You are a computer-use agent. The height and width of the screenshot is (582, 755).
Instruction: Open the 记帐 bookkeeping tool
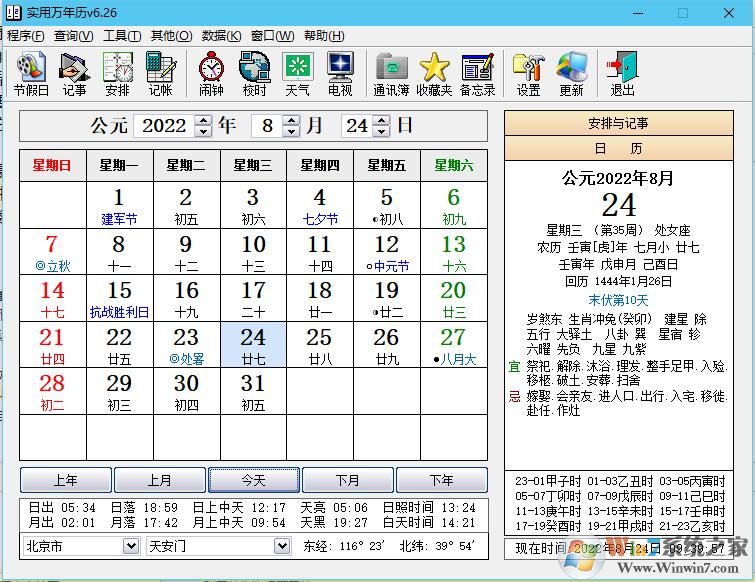click(160, 74)
